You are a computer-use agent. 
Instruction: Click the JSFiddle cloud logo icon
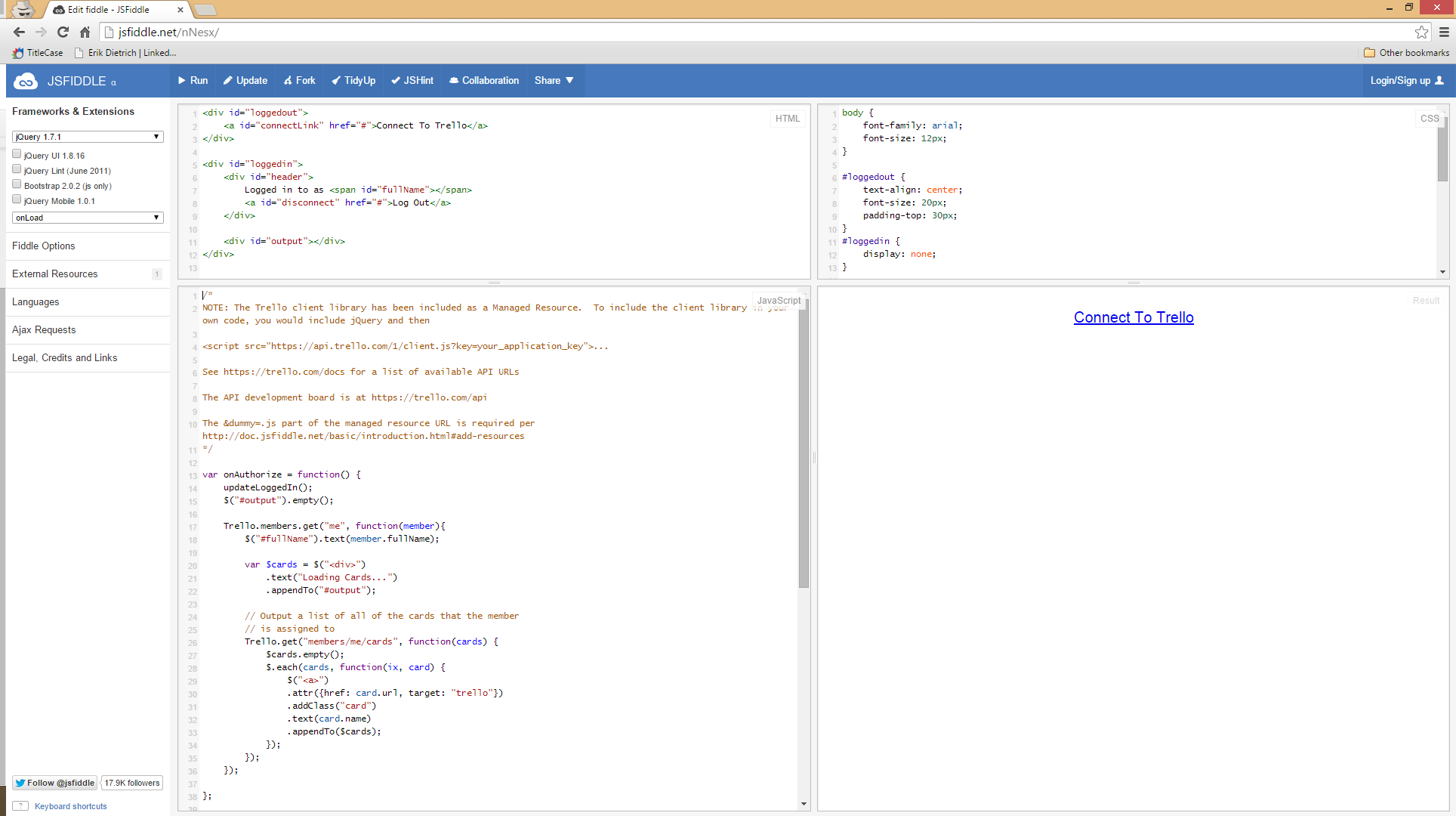pos(26,81)
